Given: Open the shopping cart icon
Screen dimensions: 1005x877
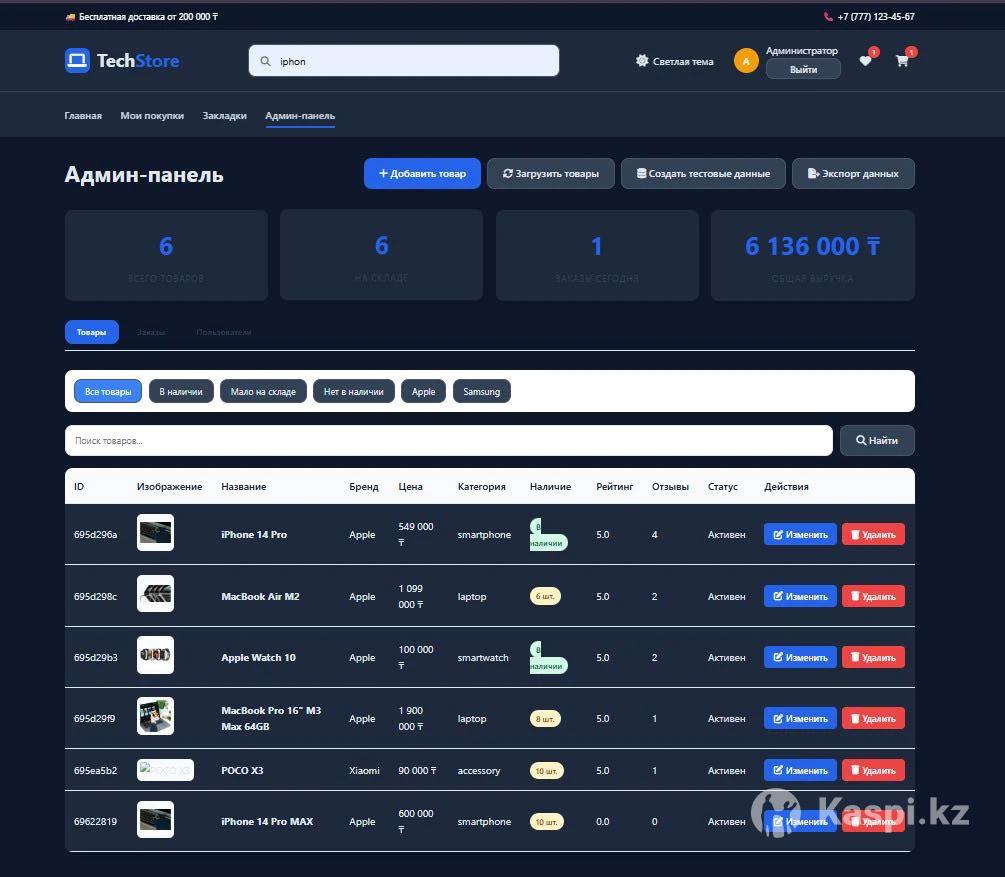Looking at the screenshot, I should tap(901, 61).
